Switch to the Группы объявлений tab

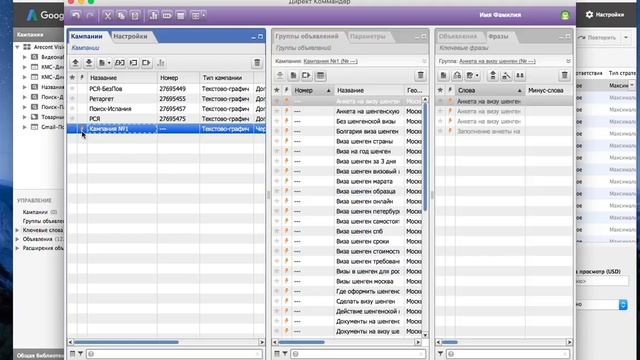307,36
